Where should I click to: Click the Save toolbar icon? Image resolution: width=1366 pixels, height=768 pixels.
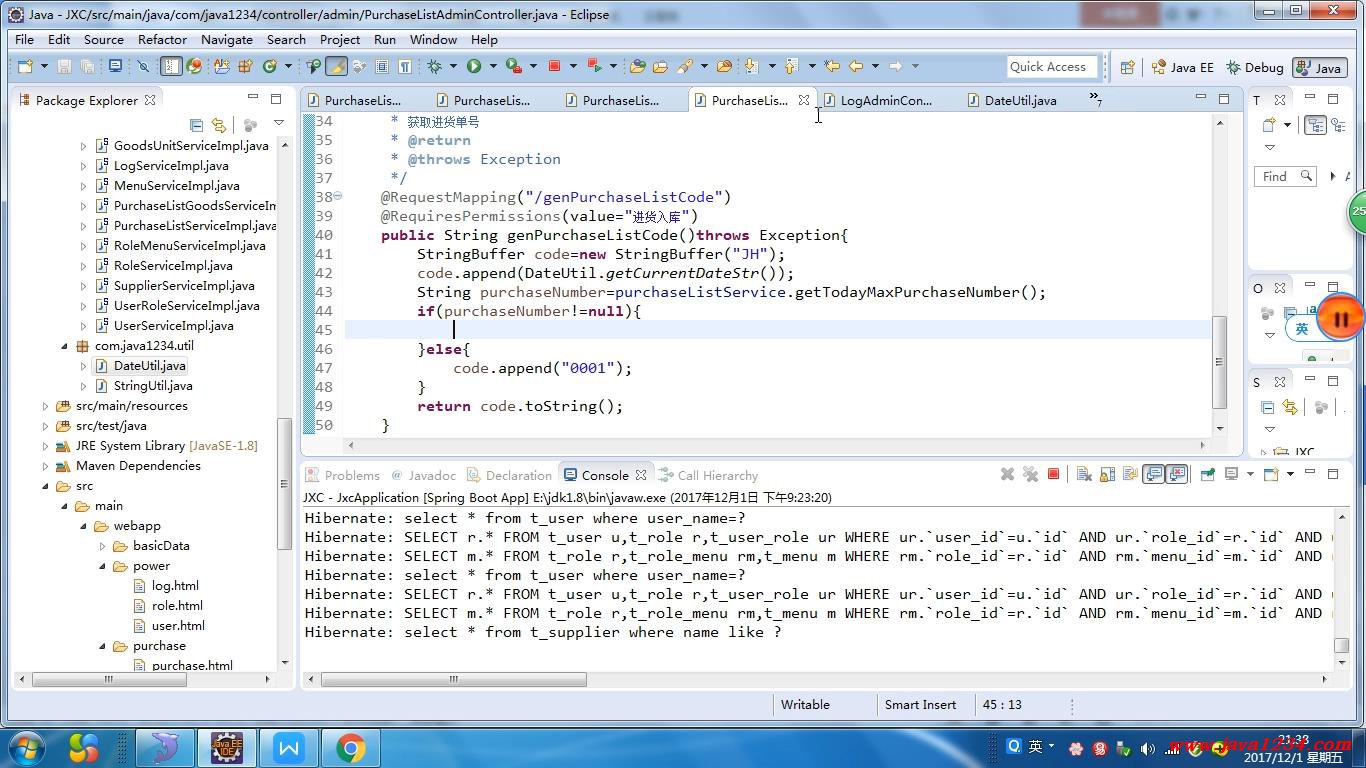(x=64, y=66)
